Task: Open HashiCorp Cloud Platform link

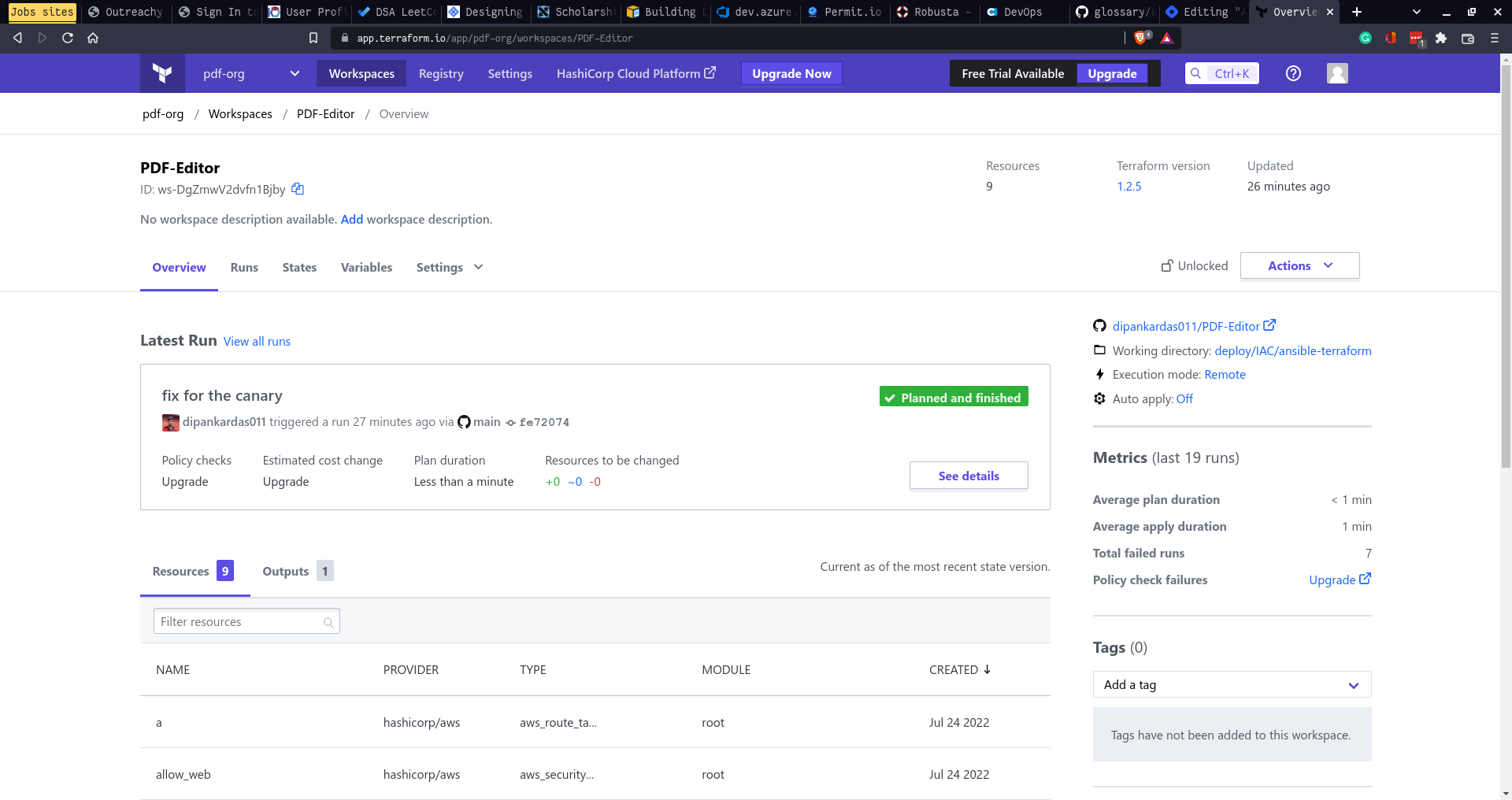Action: point(636,73)
